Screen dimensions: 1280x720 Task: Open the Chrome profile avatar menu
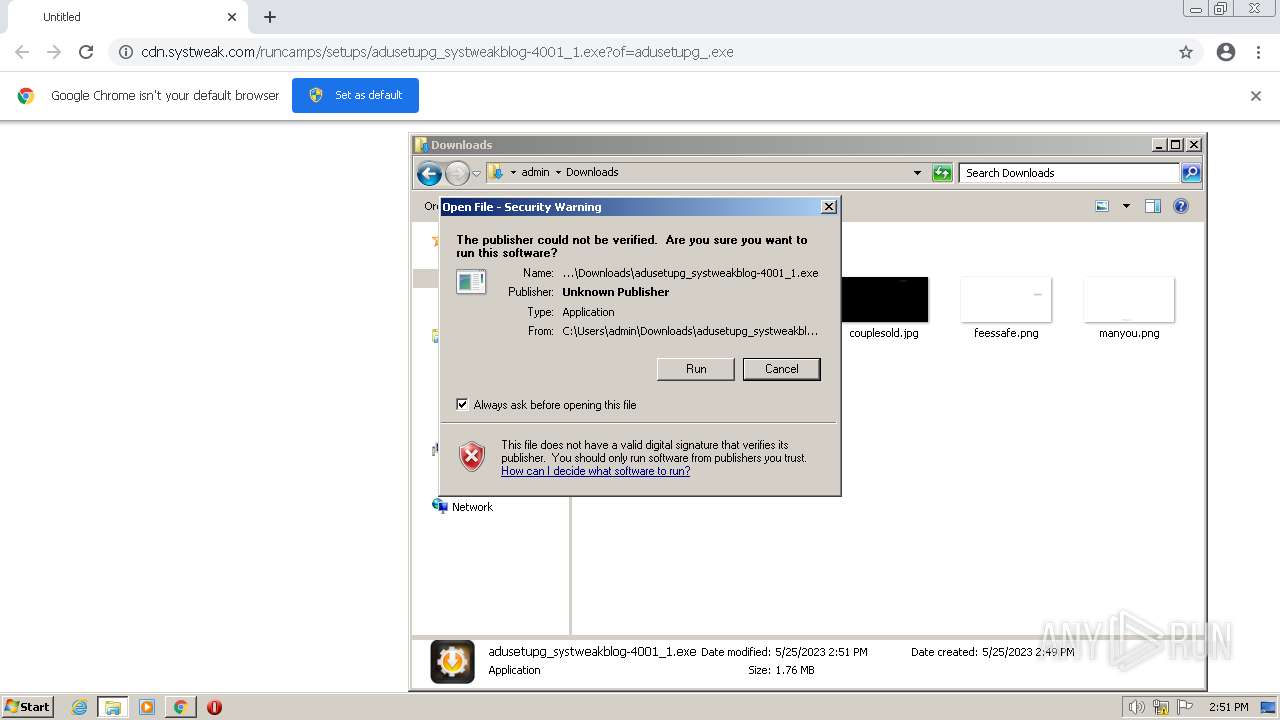click(x=1226, y=52)
